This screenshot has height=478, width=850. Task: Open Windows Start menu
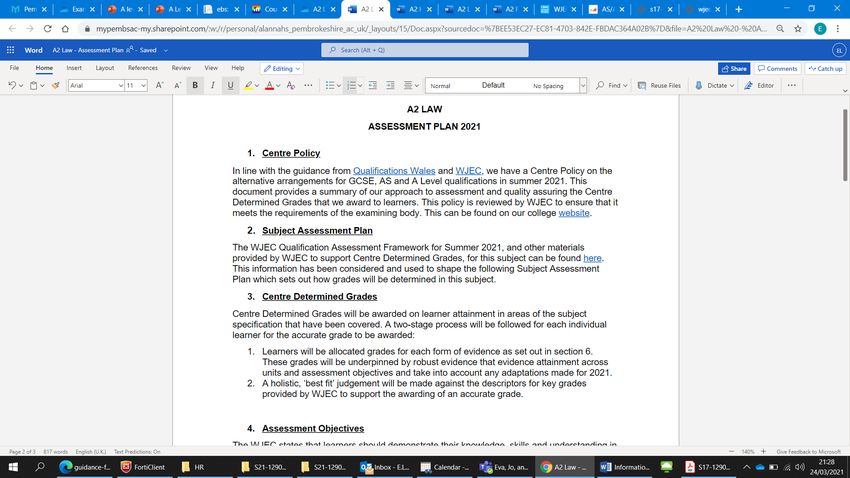point(13,467)
